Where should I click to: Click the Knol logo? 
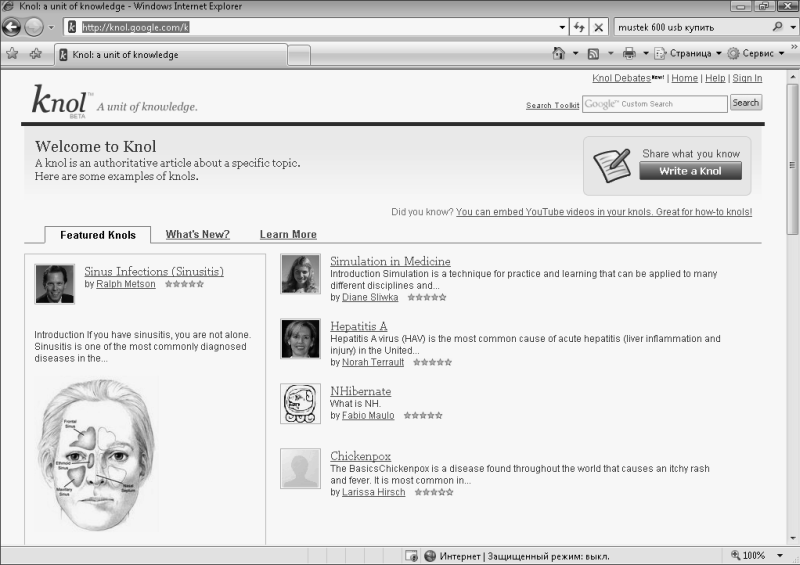coord(60,101)
